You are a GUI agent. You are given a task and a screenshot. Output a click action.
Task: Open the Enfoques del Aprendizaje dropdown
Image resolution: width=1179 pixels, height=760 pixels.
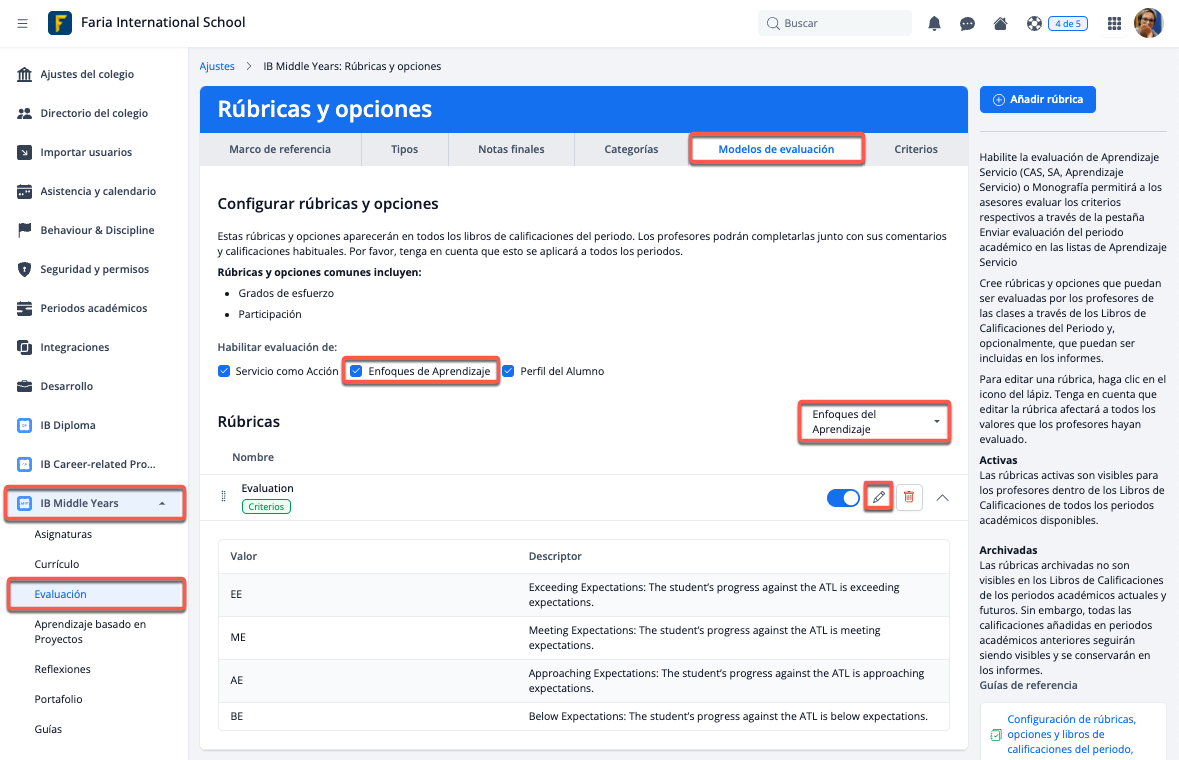pyautogui.click(x=874, y=422)
